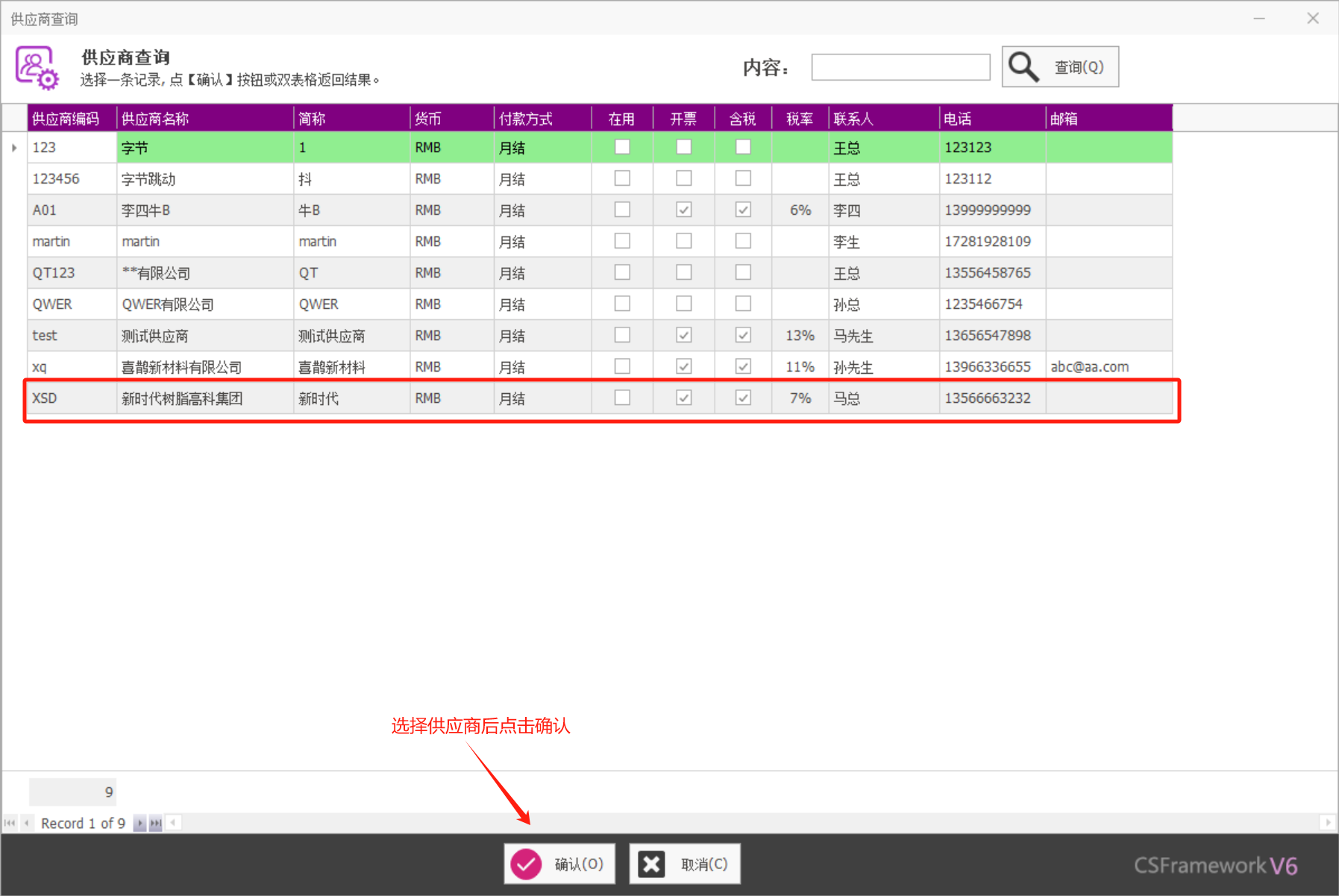Click row indicator arrow for record 123

tap(14, 148)
